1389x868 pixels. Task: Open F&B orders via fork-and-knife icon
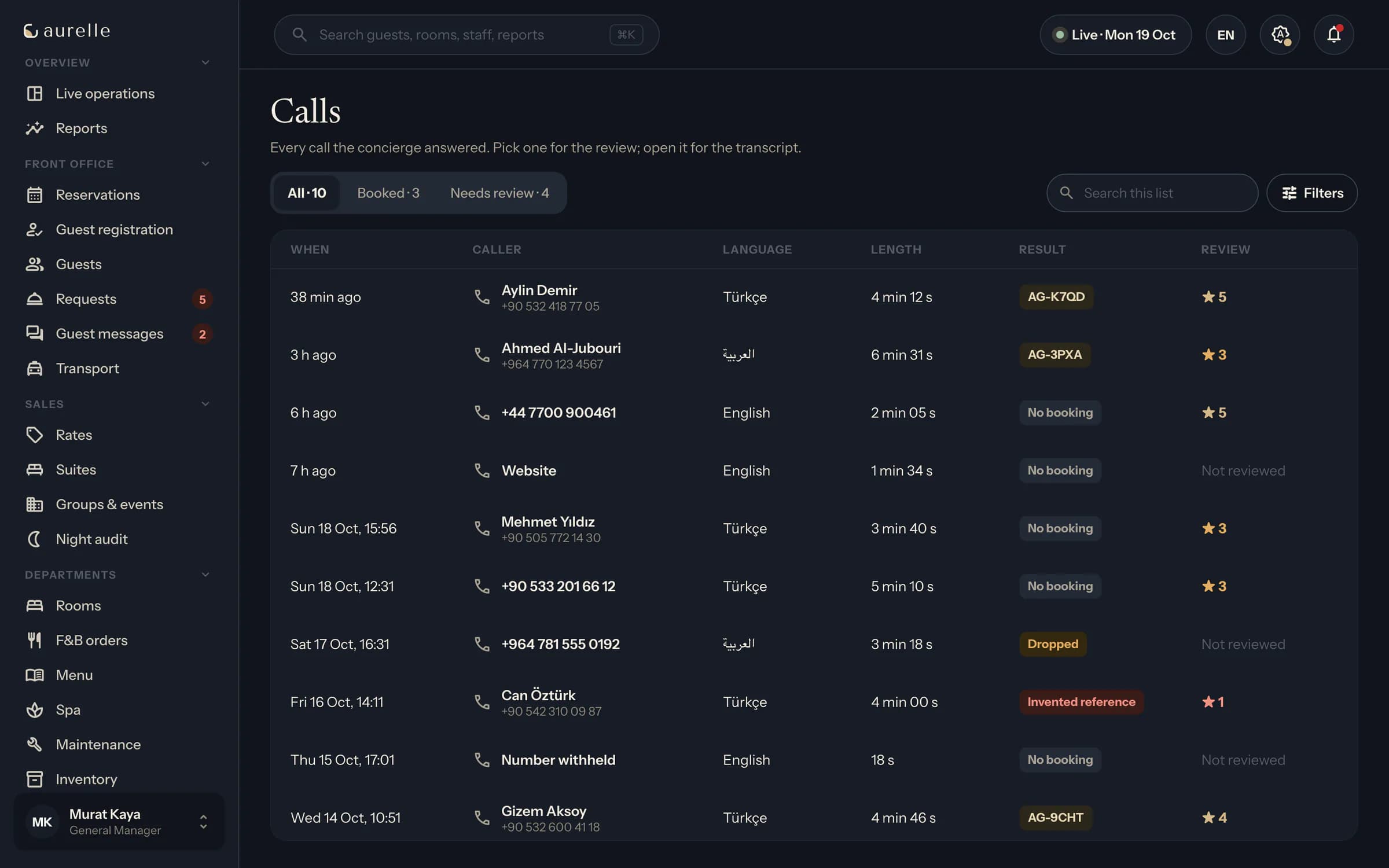[x=34, y=640]
